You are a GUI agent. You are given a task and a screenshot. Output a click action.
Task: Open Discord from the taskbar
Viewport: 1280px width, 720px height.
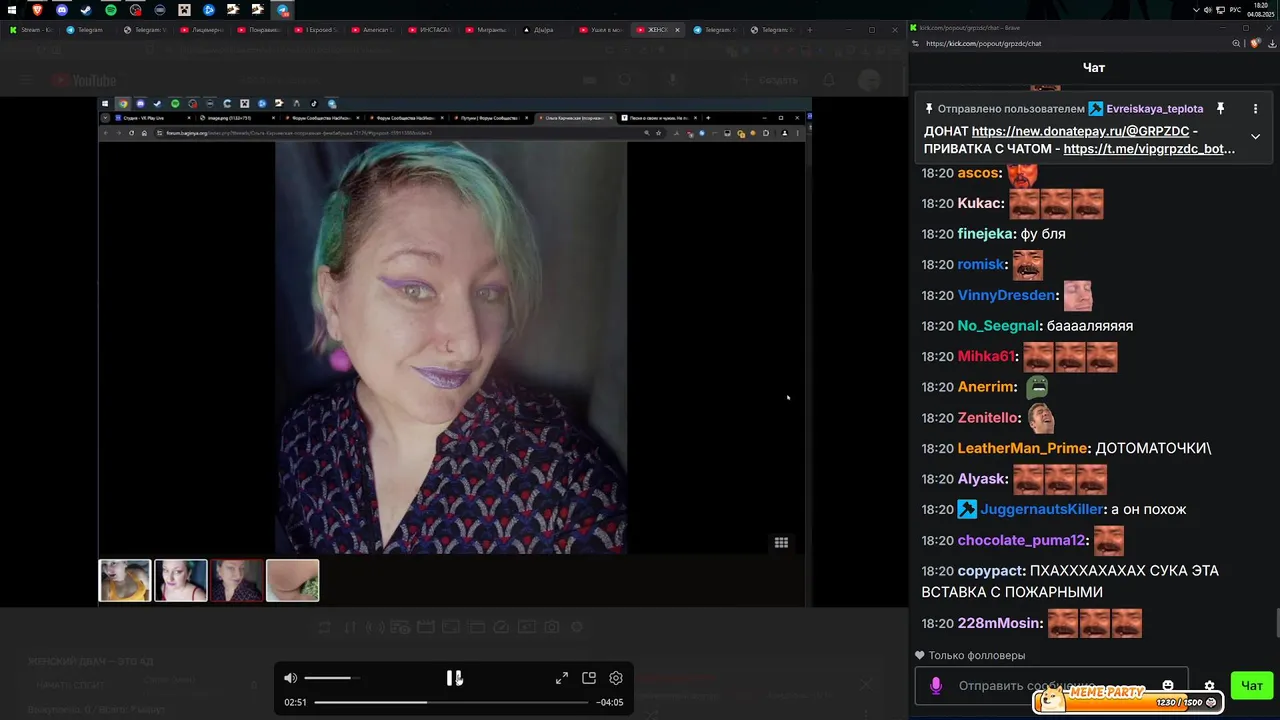point(62,10)
